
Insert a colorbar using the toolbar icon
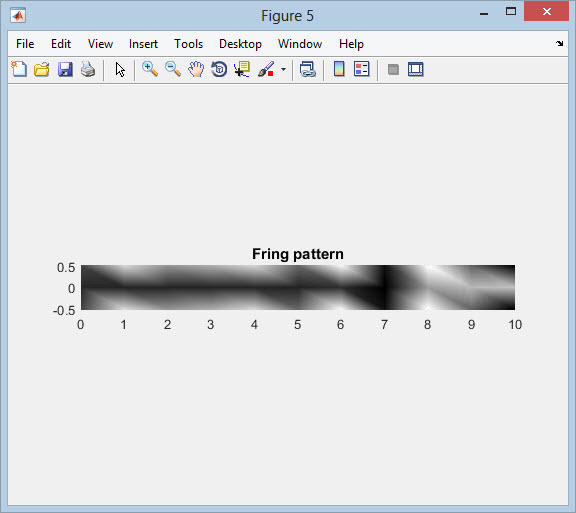click(x=339, y=69)
